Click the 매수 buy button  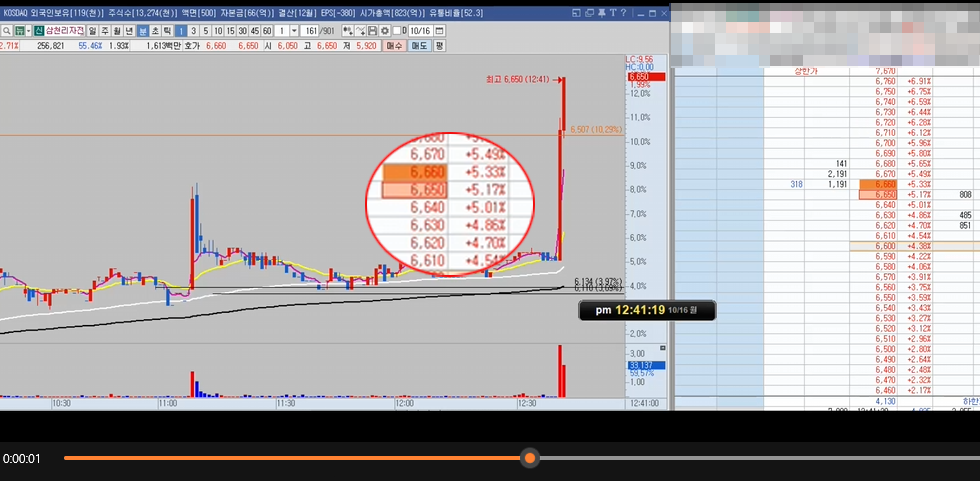394,46
